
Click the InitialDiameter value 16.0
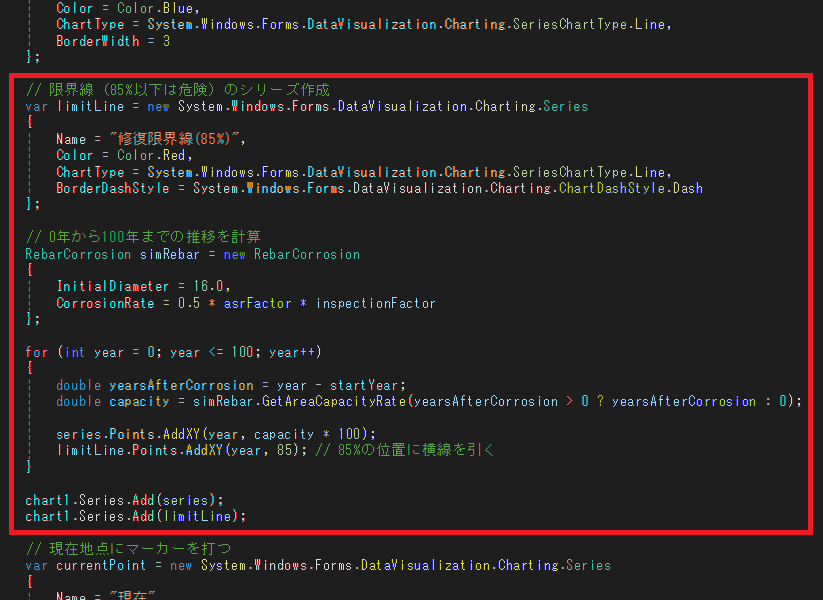[208, 286]
